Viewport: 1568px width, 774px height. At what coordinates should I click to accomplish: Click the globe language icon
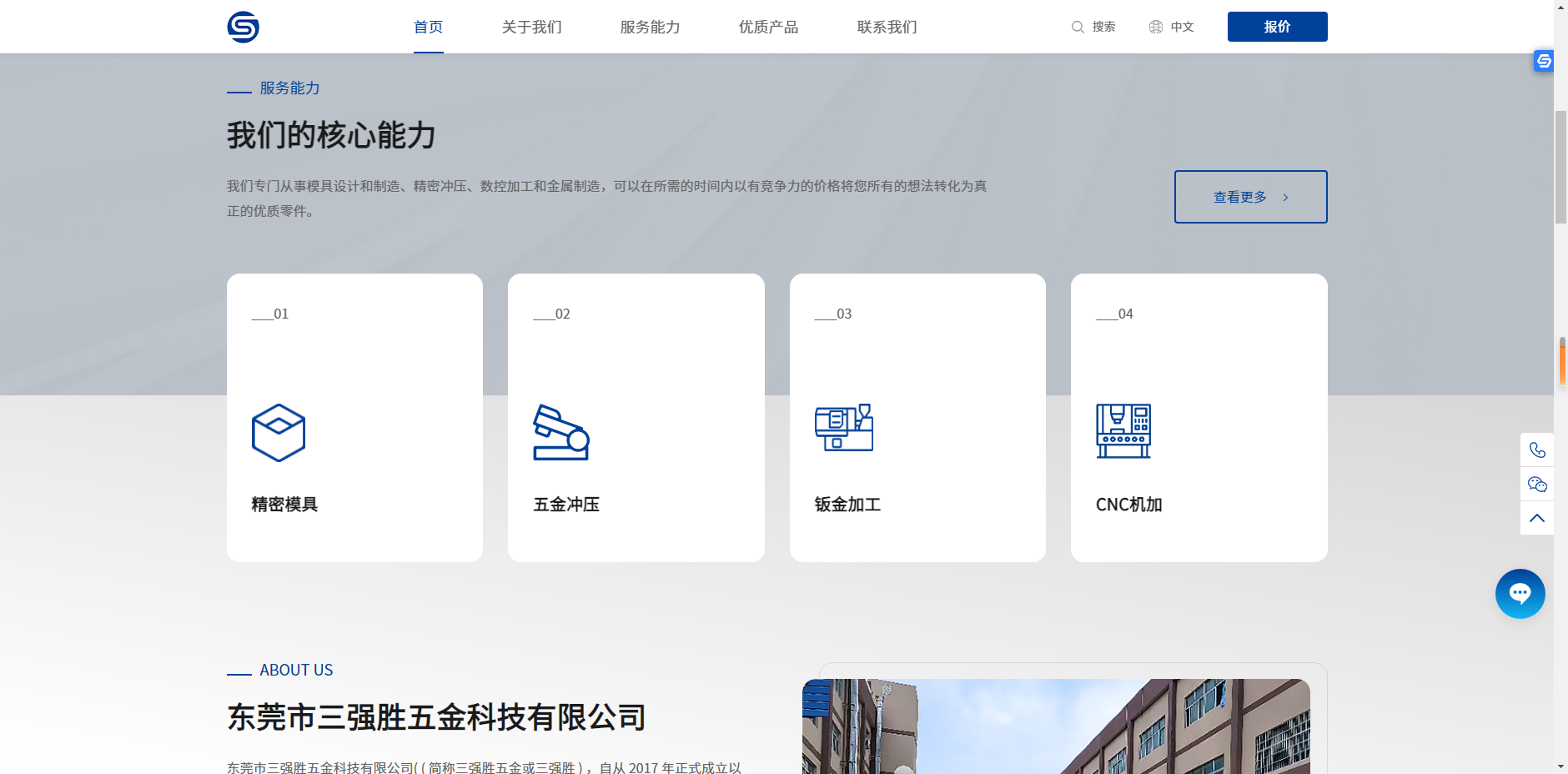pyautogui.click(x=1156, y=27)
